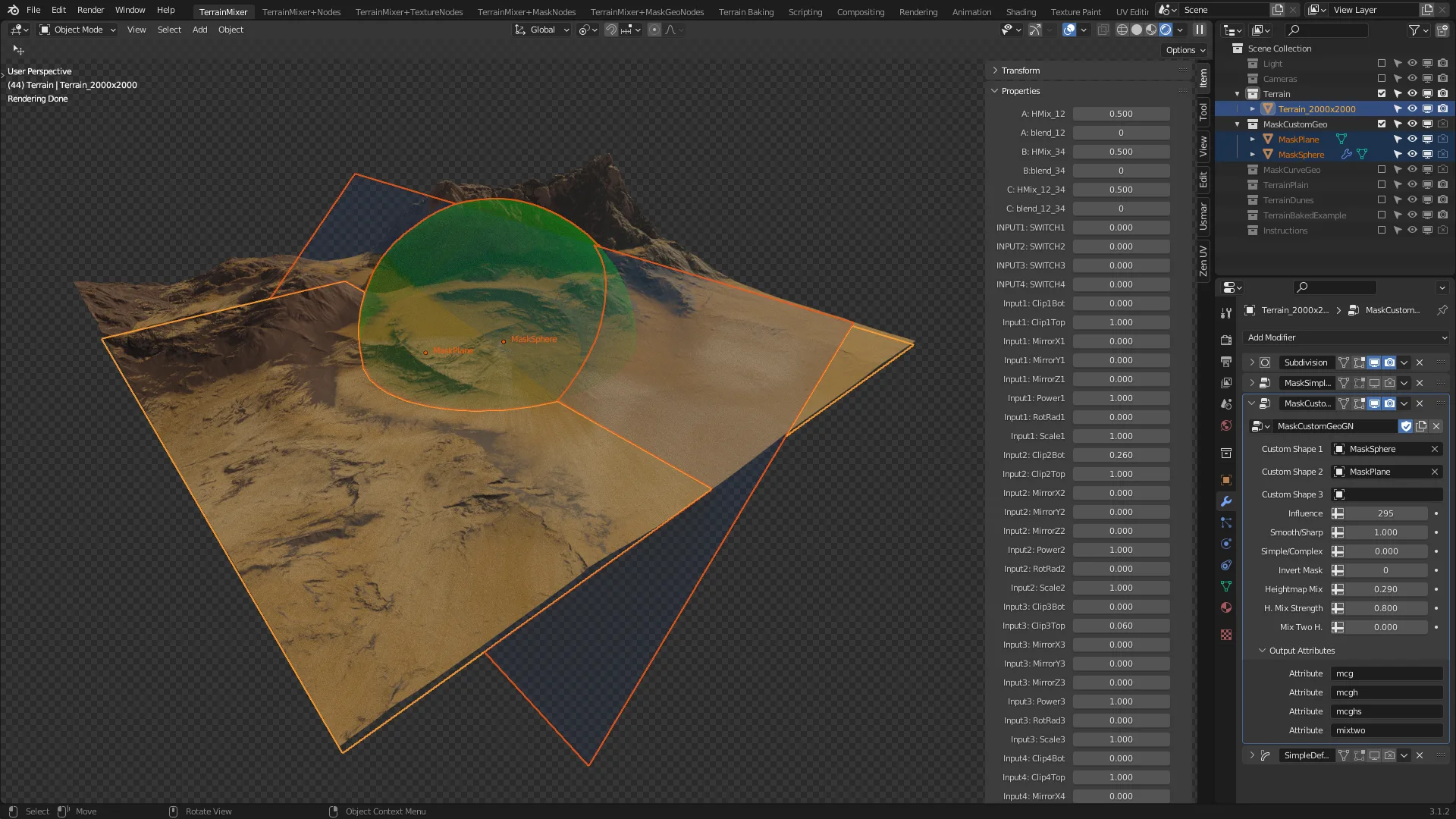The width and height of the screenshot is (1456, 819).
Task: Select solid viewport shading
Action: 1137,30
